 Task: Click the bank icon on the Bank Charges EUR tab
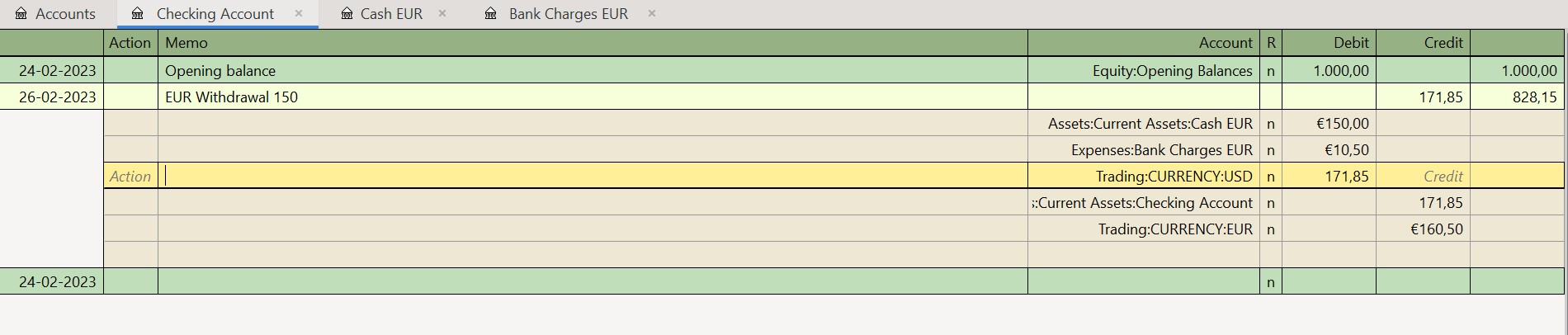click(491, 14)
